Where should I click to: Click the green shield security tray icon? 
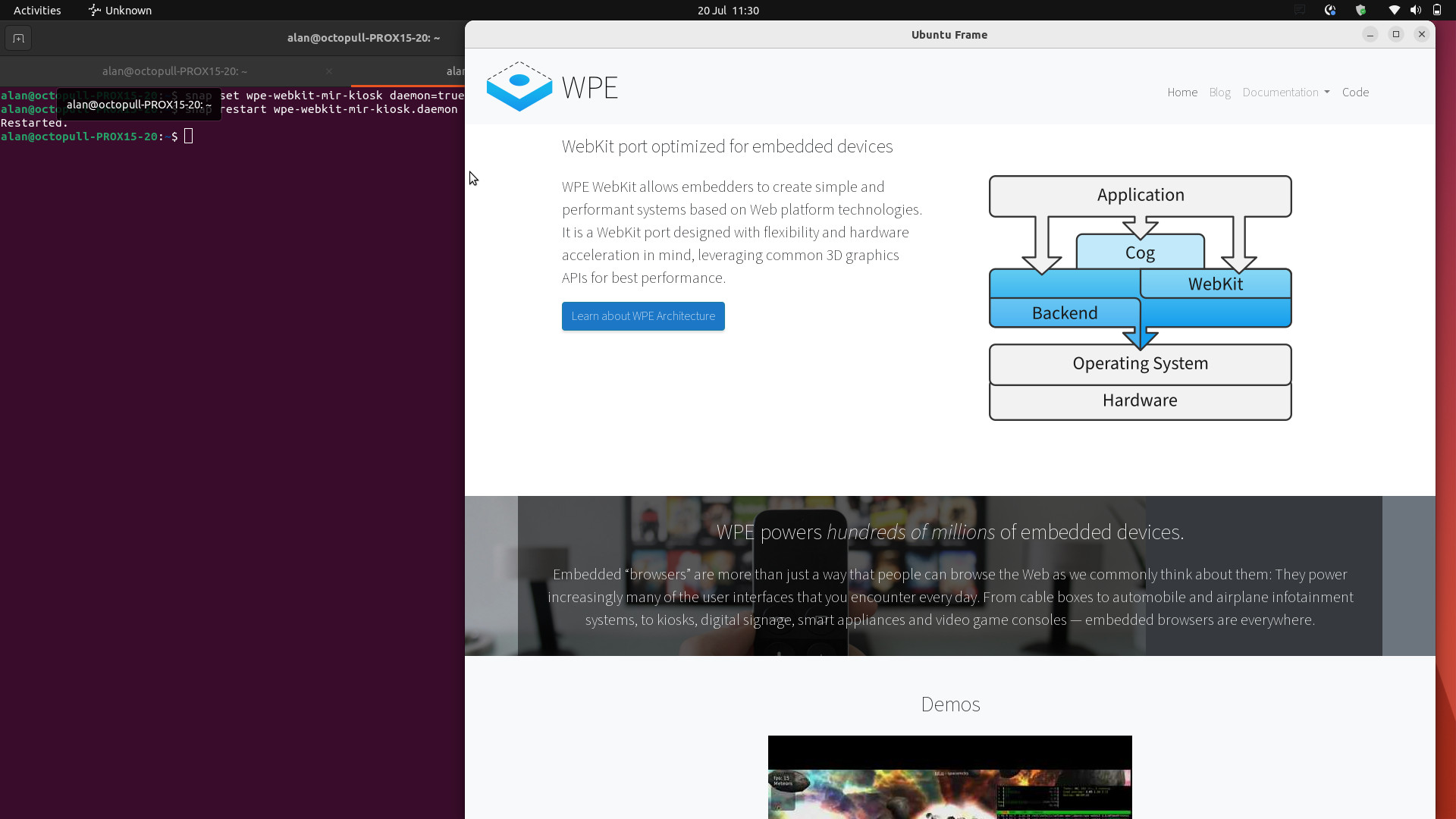1361,10
